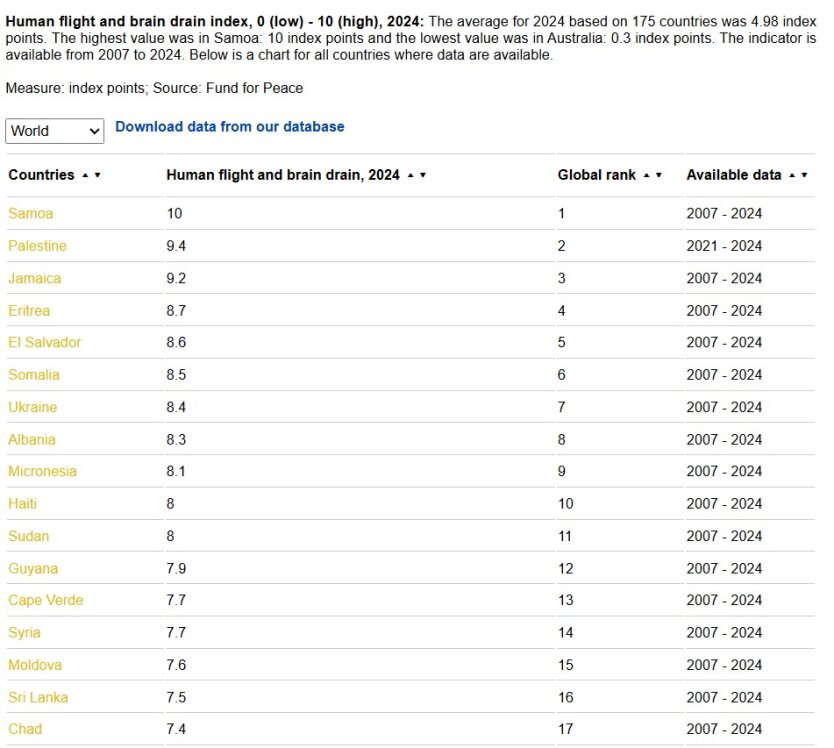The width and height of the screenshot is (834, 748).
Task: Sort Countries column ascending arrow
Action: (x=86, y=175)
